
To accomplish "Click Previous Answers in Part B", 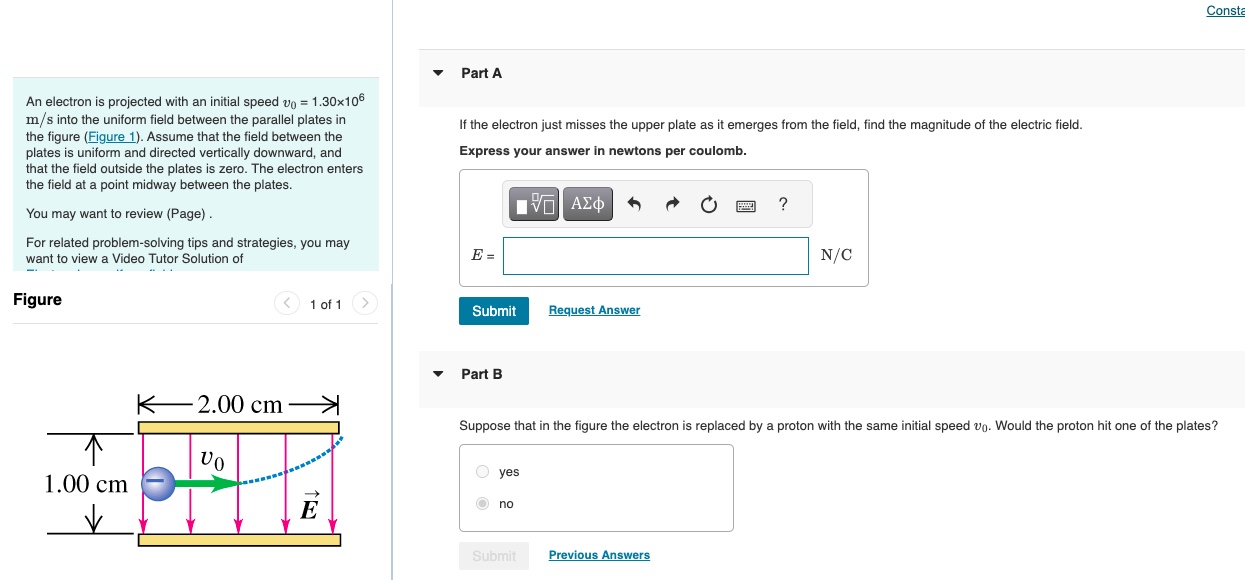I will [x=599, y=555].
